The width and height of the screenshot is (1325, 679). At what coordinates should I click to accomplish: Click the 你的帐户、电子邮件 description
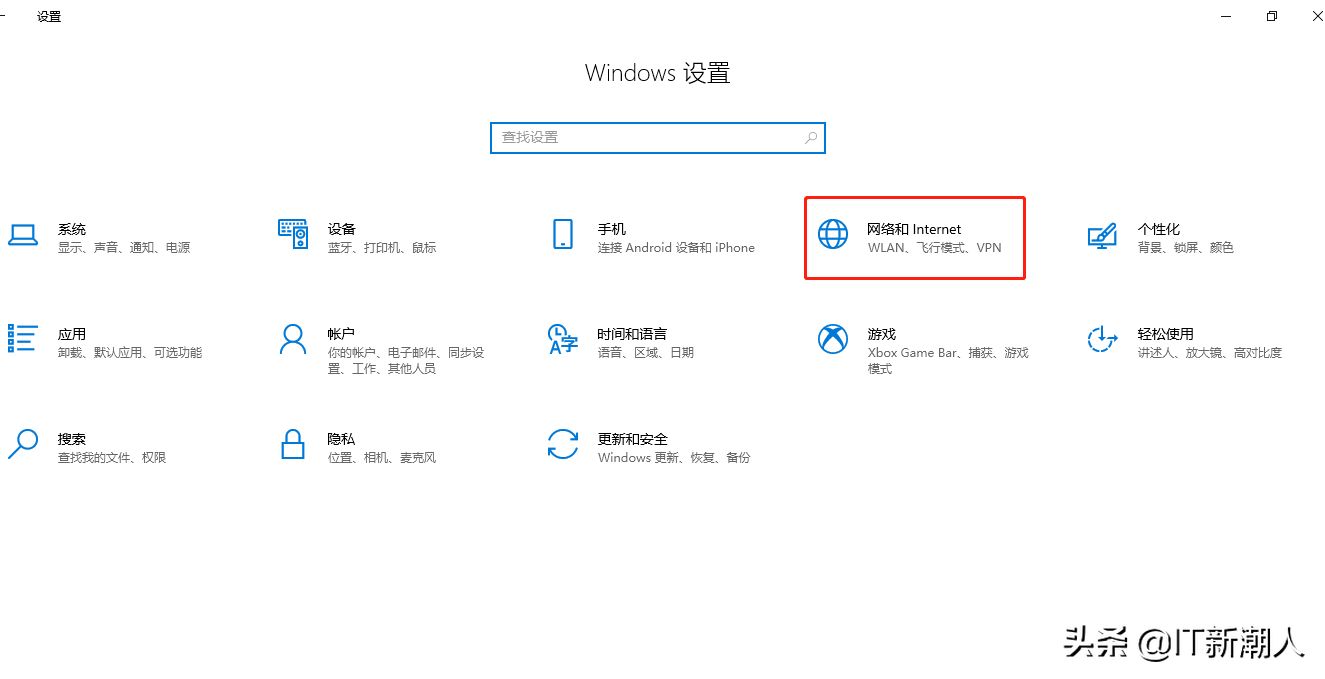tap(406, 361)
